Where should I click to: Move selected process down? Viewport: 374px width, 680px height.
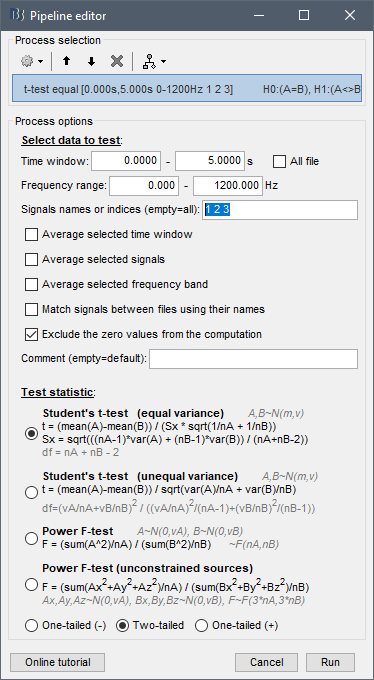[91, 62]
